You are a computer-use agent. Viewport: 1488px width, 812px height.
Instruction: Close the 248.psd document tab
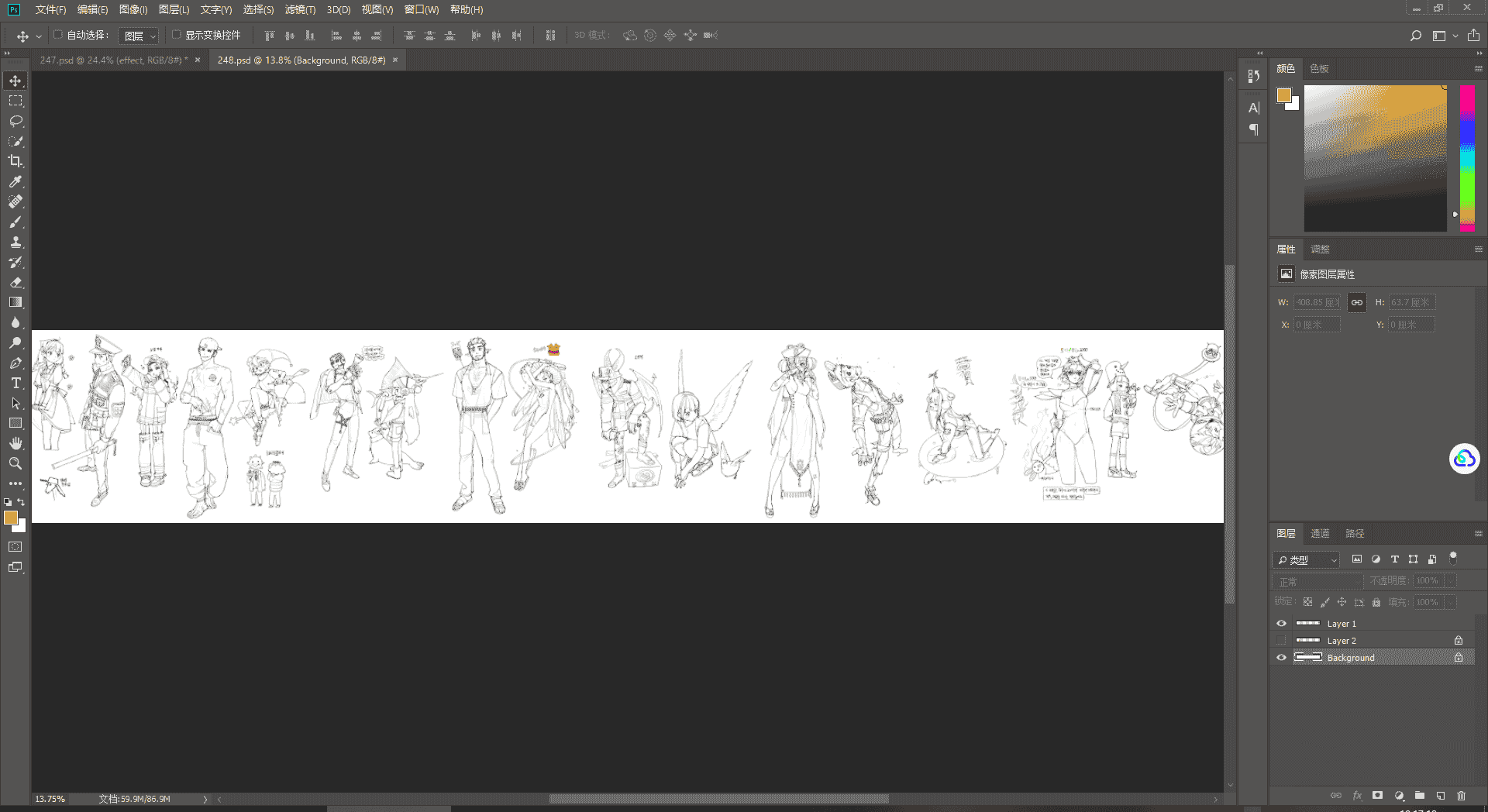[x=395, y=60]
